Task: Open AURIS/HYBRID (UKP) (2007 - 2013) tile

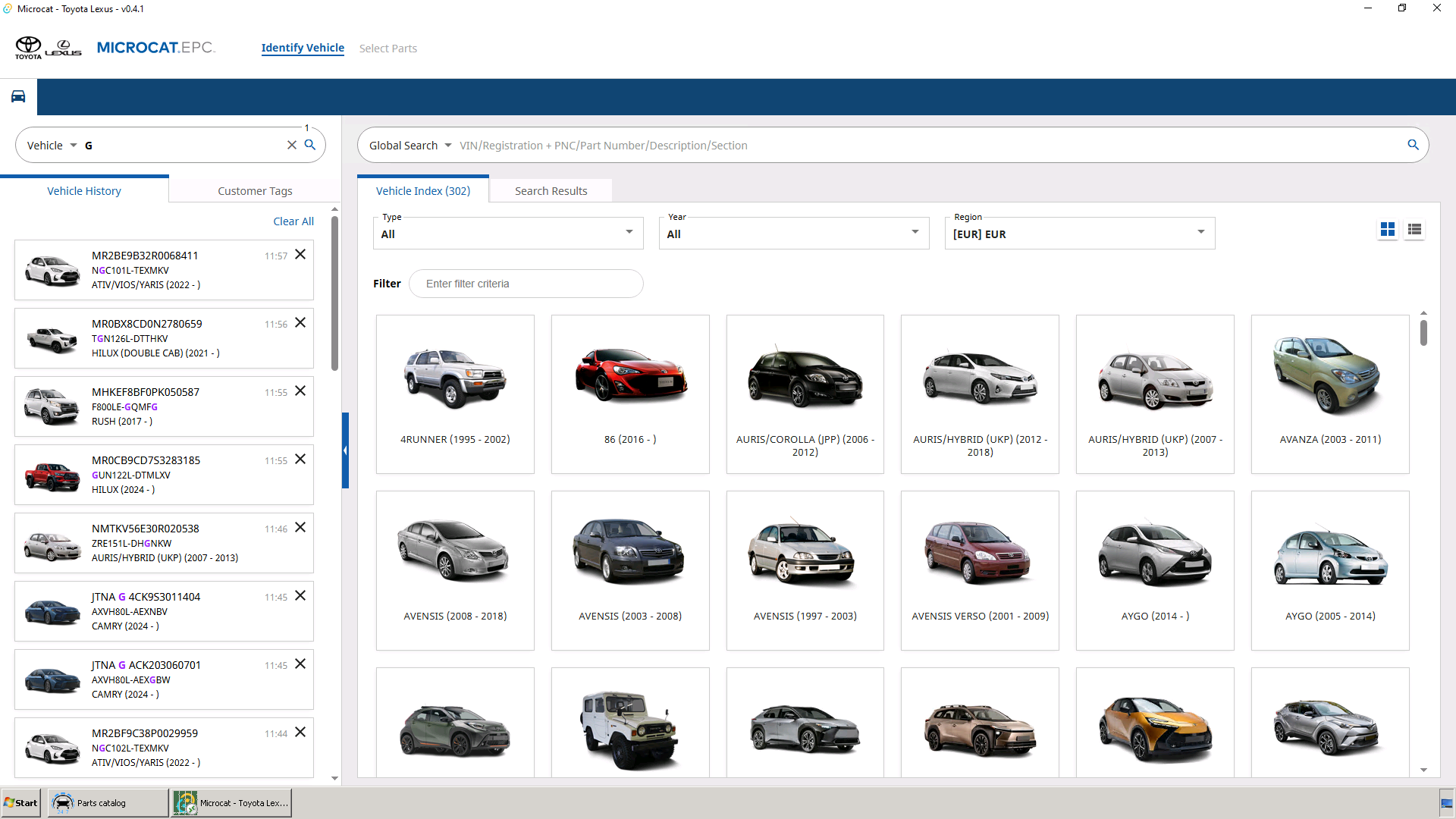Action: [1155, 394]
